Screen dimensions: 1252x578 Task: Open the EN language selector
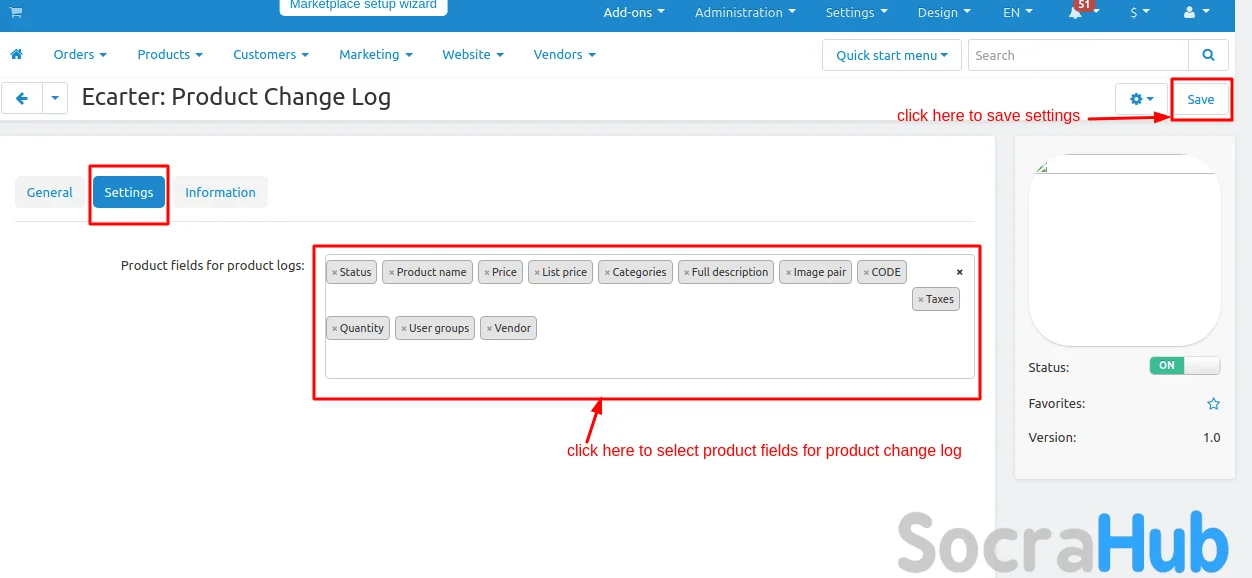coord(1018,12)
